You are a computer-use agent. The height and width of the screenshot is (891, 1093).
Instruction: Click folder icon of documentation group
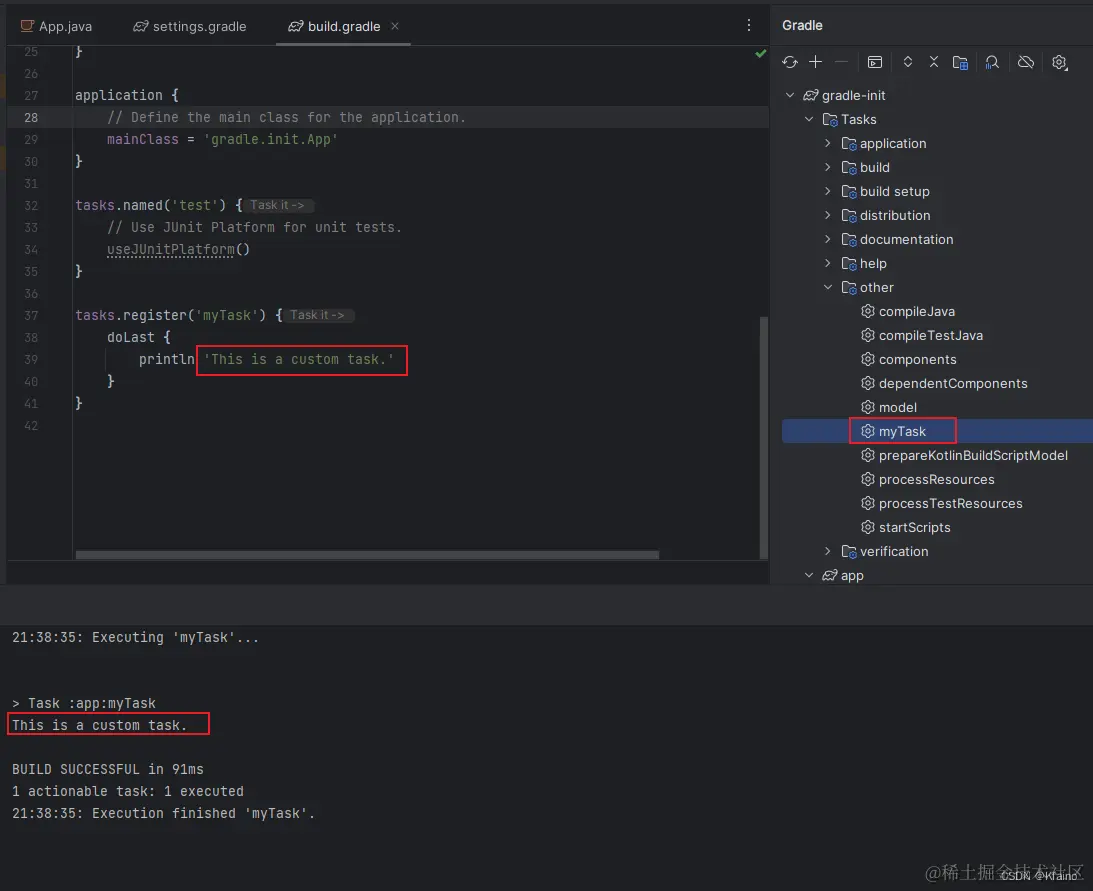[x=849, y=240]
